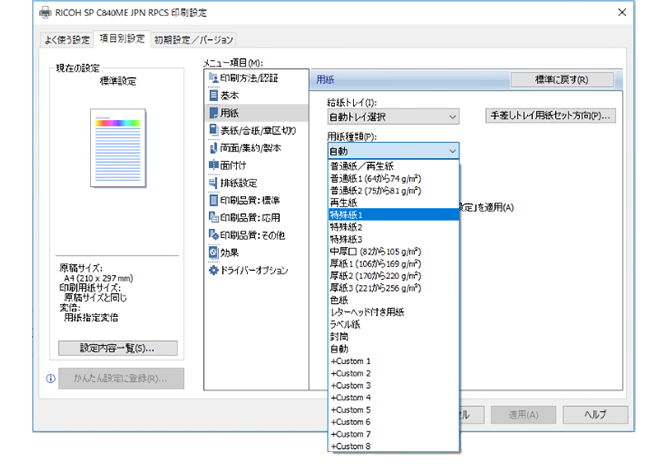Click the ヘルプ button
This screenshot has width=668, height=476.
click(x=595, y=415)
